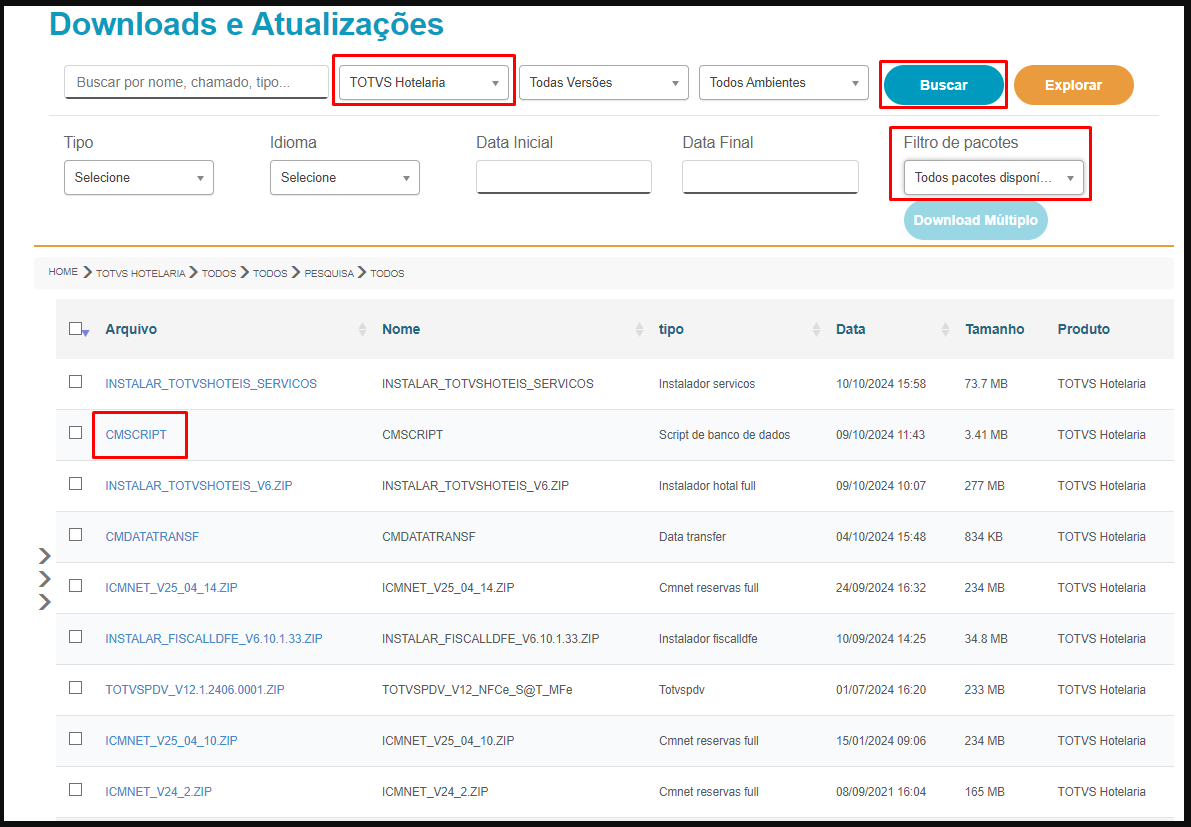Open the ICMNET_V25_04_14.ZIP file link
This screenshot has height=827, width=1191.
(172, 588)
